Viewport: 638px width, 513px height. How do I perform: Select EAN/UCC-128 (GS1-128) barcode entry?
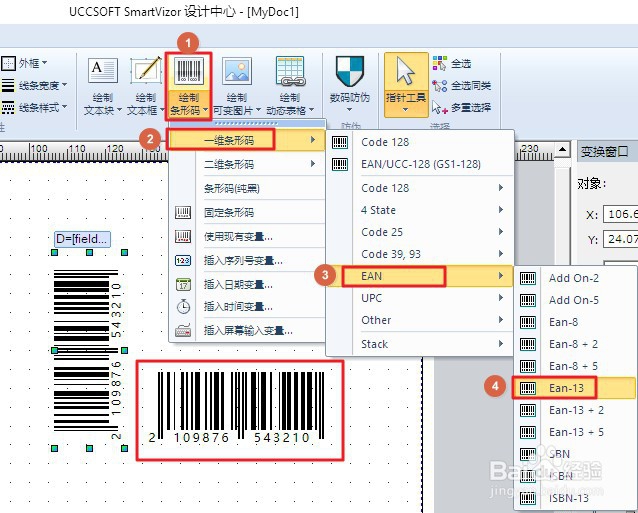click(x=420, y=164)
